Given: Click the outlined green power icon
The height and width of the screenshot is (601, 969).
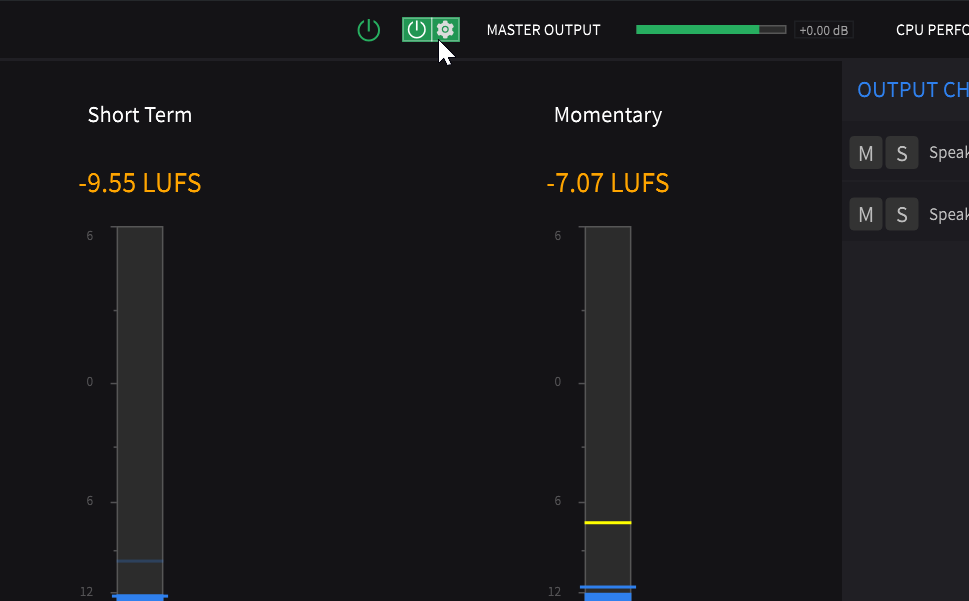Looking at the screenshot, I should tap(368, 30).
